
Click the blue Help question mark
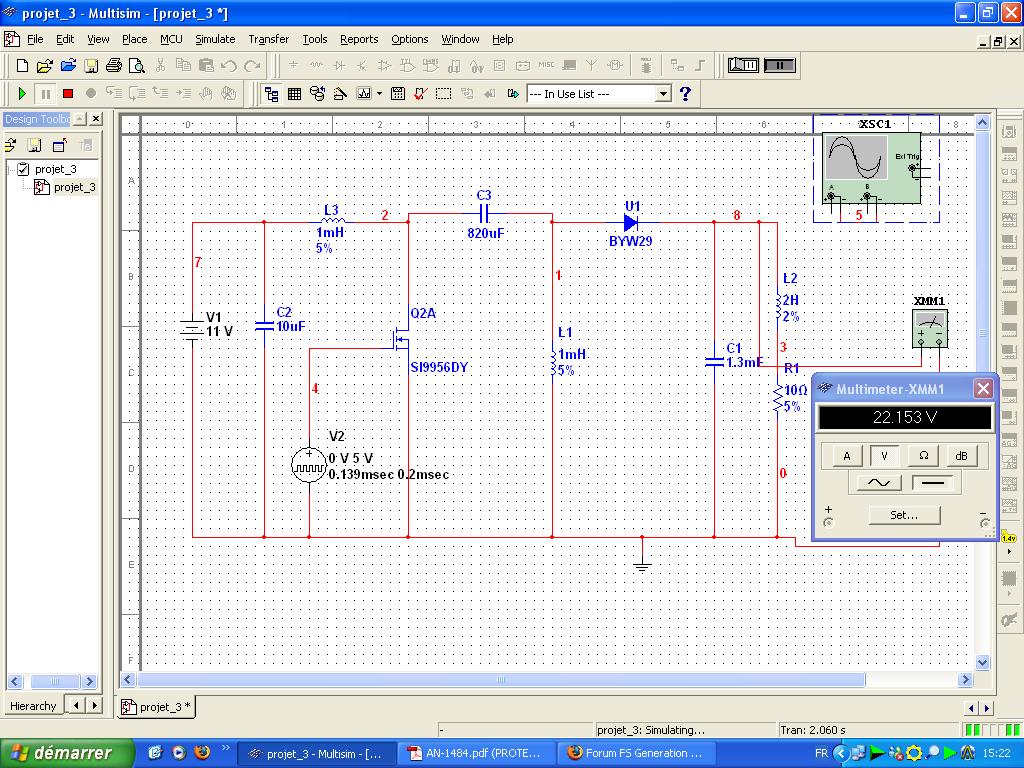tap(685, 93)
